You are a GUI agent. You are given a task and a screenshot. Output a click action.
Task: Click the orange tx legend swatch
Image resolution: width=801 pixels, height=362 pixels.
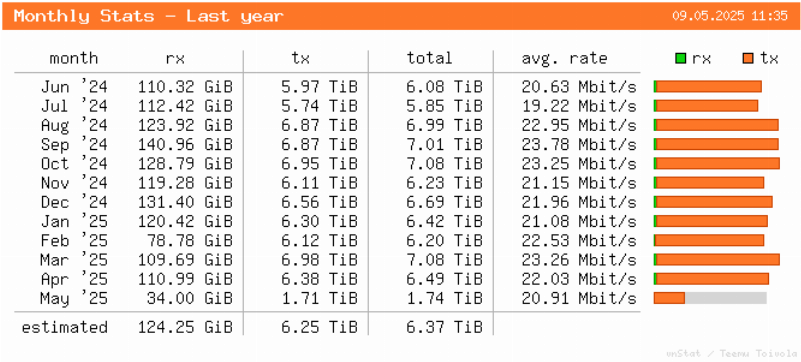coord(748,59)
